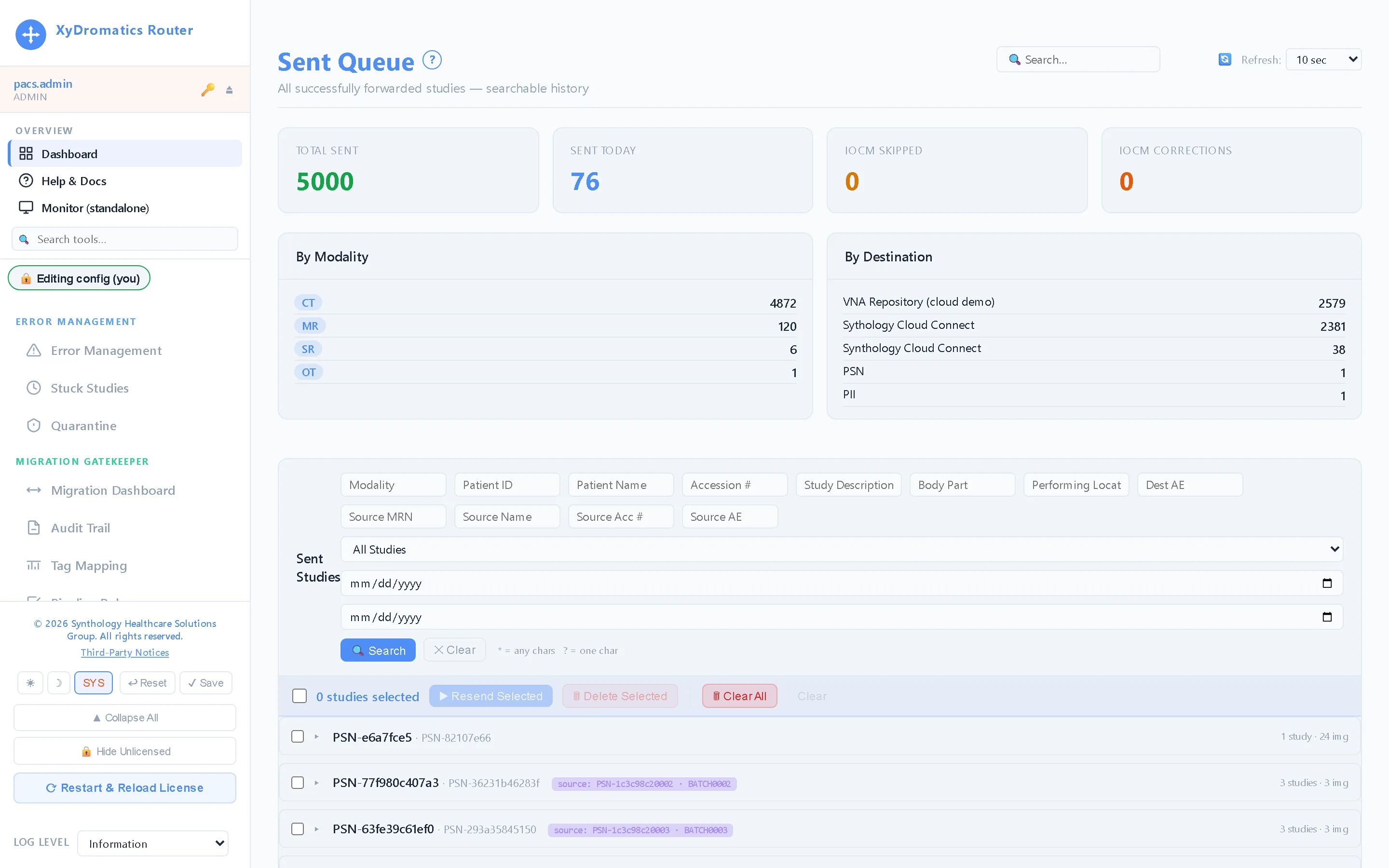Image resolution: width=1389 pixels, height=868 pixels.
Task: Click the Clear filters button beside Search
Action: (455, 650)
